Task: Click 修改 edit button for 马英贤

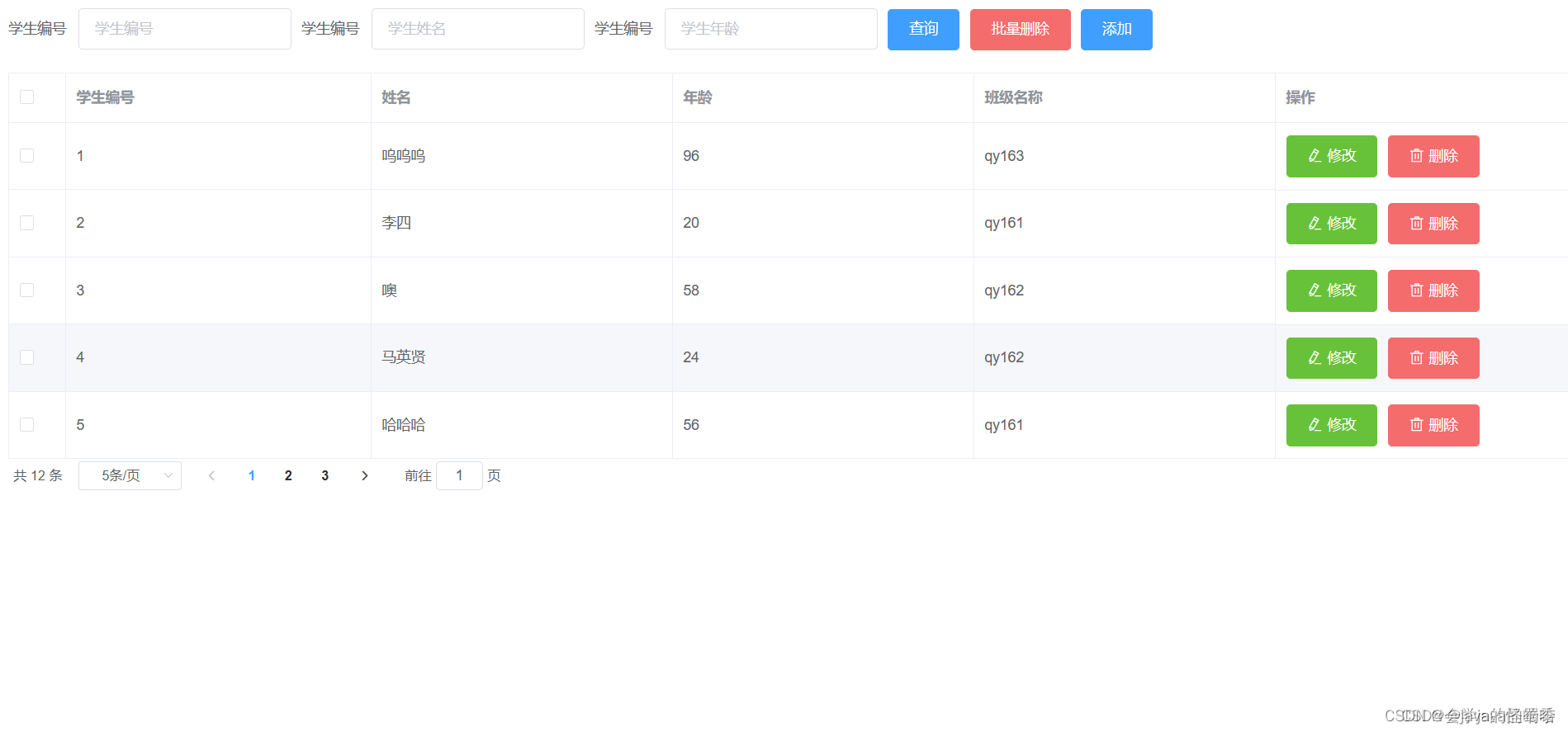Action: [x=1331, y=358]
